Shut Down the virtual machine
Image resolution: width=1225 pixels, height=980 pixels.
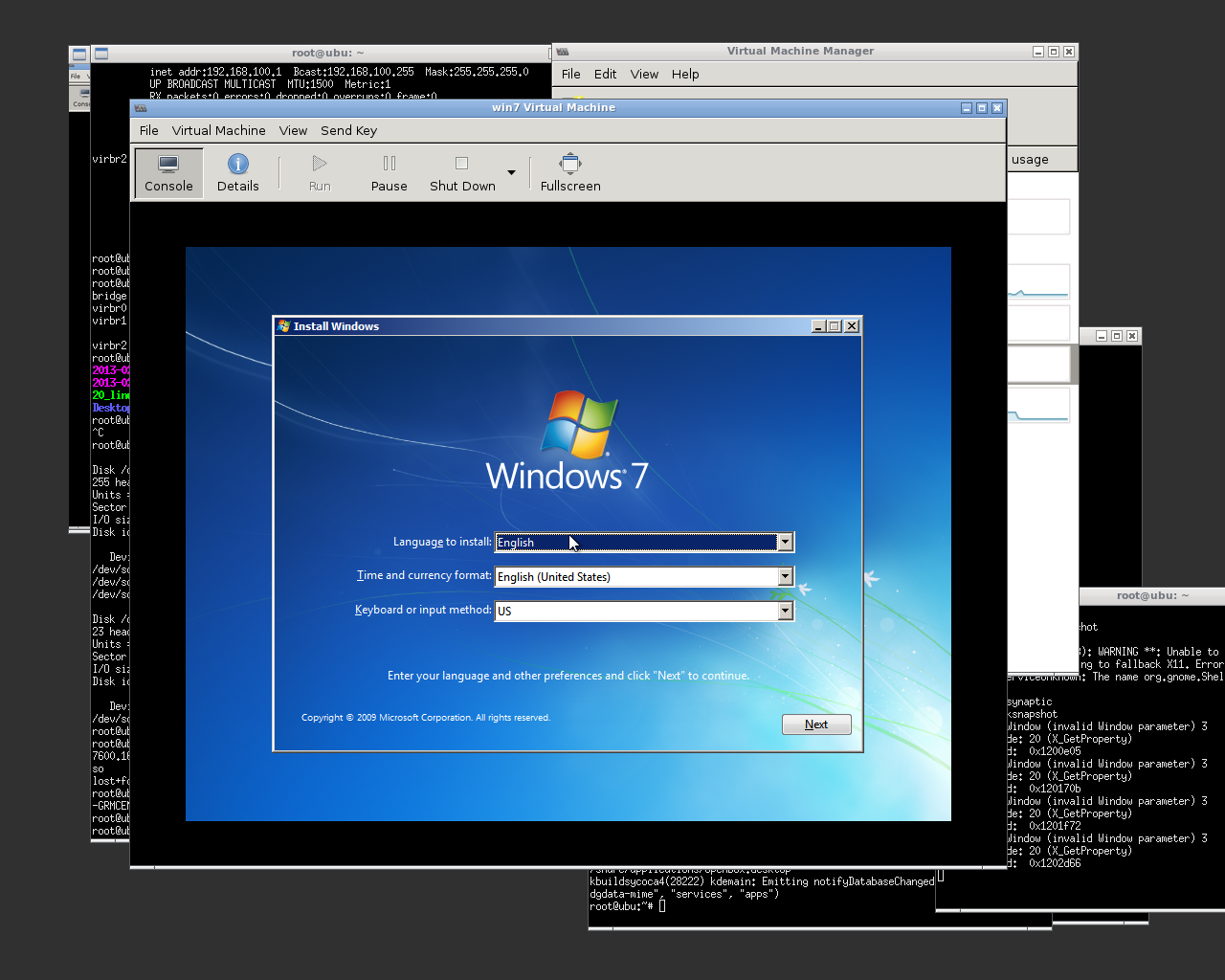tap(462, 173)
